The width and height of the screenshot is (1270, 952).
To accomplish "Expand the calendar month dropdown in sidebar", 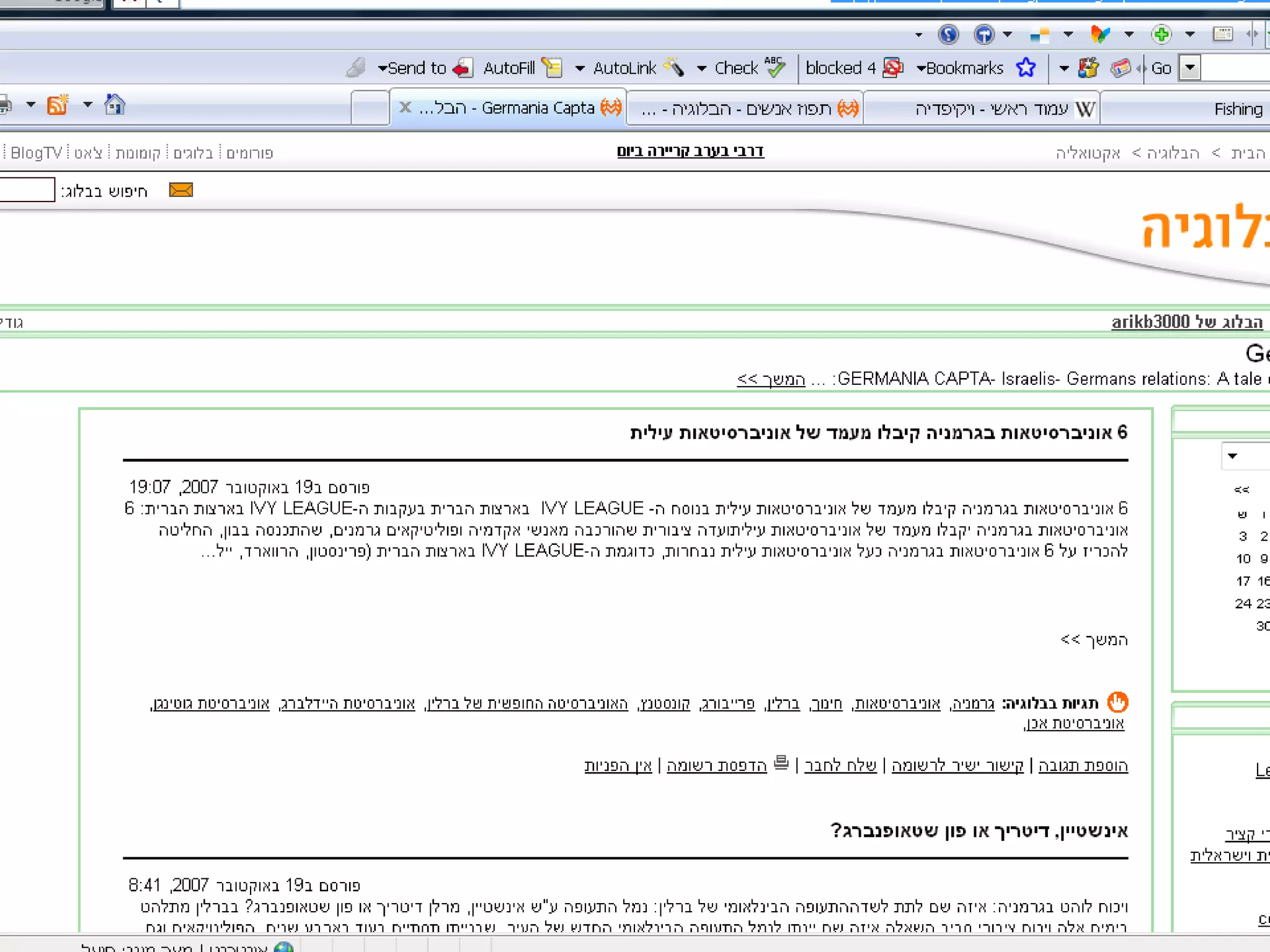I will point(1232,456).
